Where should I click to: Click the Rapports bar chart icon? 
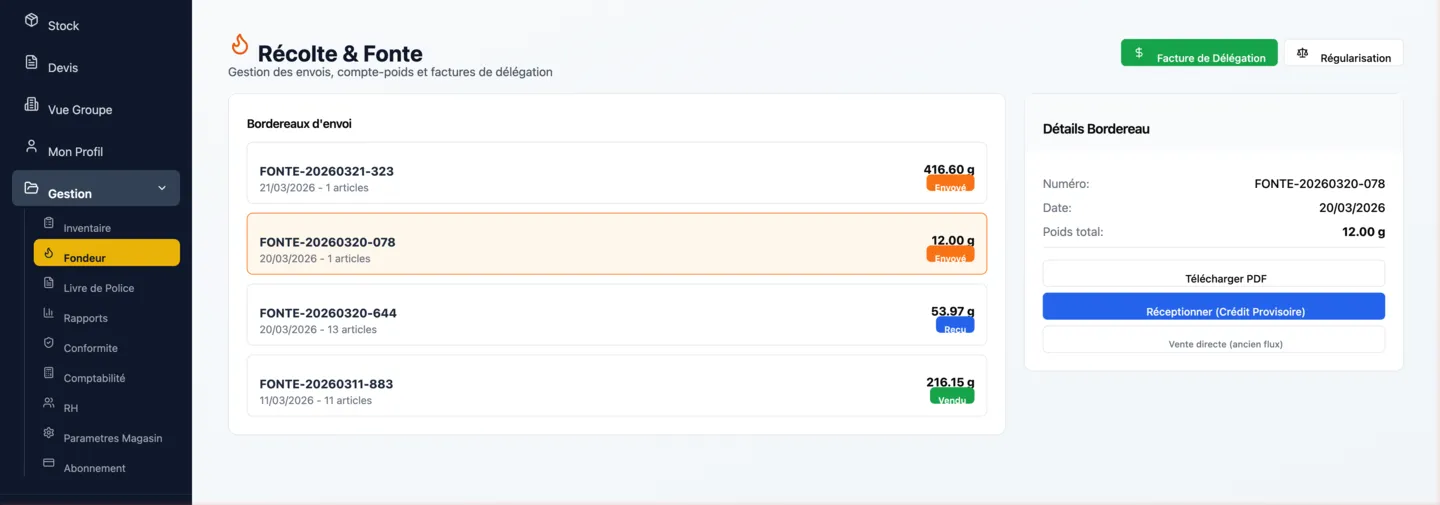[x=48, y=313]
